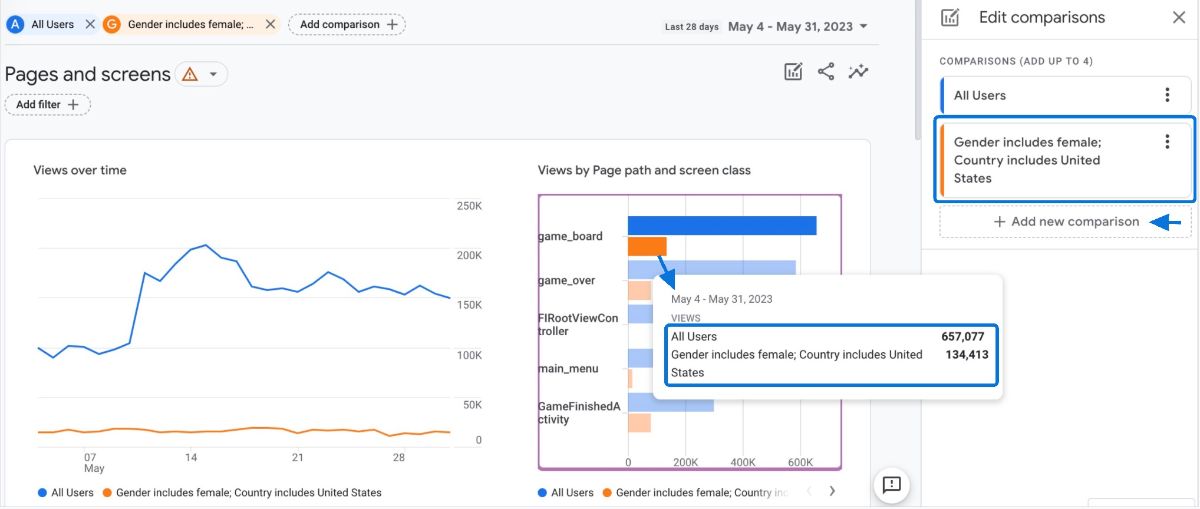The image size is (1200, 509).
Task: Click the warning triangle icon by title
Action: pyautogui.click(x=189, y=74)
